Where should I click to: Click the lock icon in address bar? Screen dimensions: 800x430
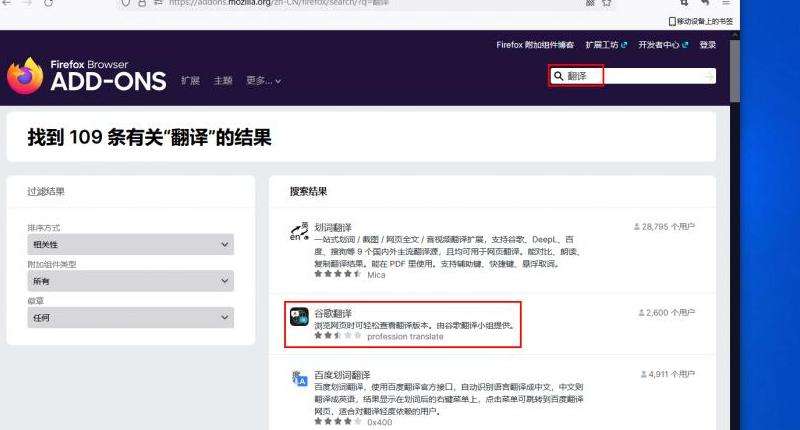pos(144,3)
